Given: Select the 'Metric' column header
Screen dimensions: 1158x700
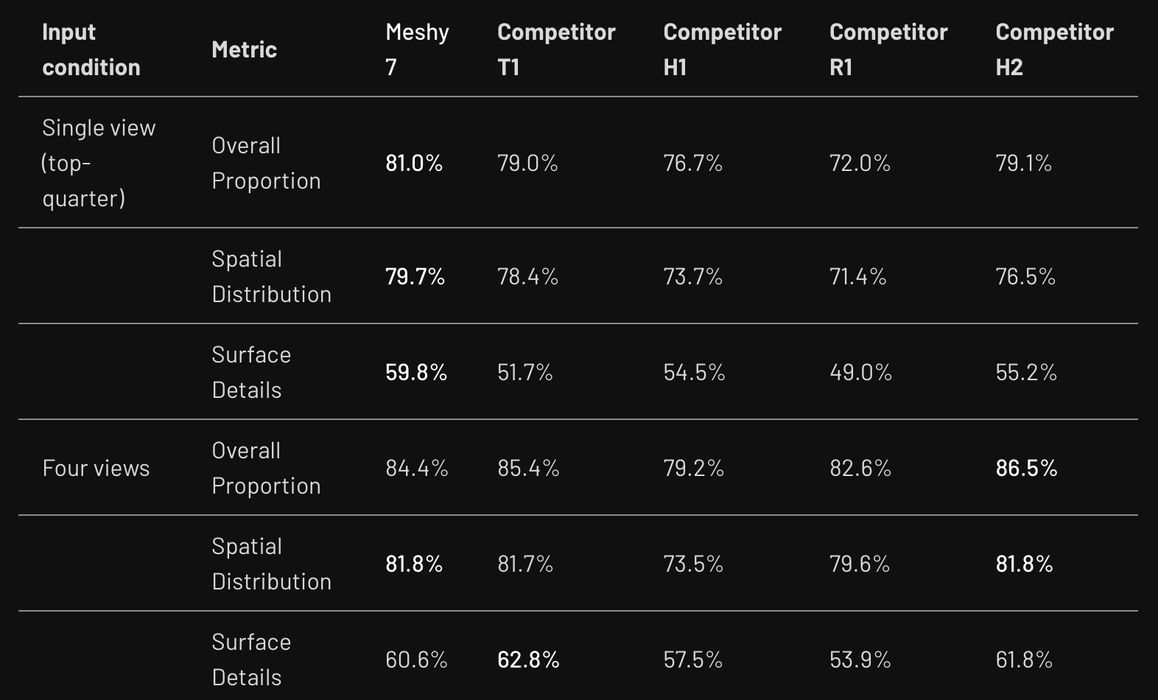Looking at the screenshot, I should click(x=244, y=49).
